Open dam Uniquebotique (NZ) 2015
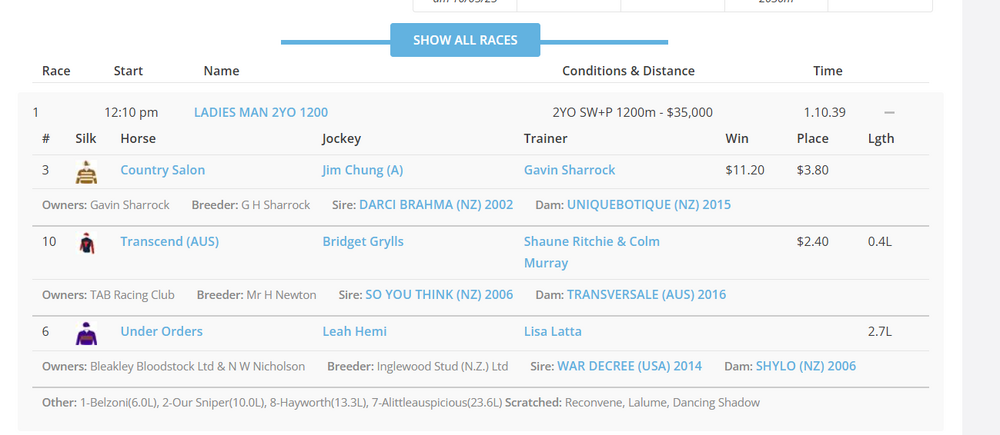The image size is (1000, 435). tap(648, 205)
